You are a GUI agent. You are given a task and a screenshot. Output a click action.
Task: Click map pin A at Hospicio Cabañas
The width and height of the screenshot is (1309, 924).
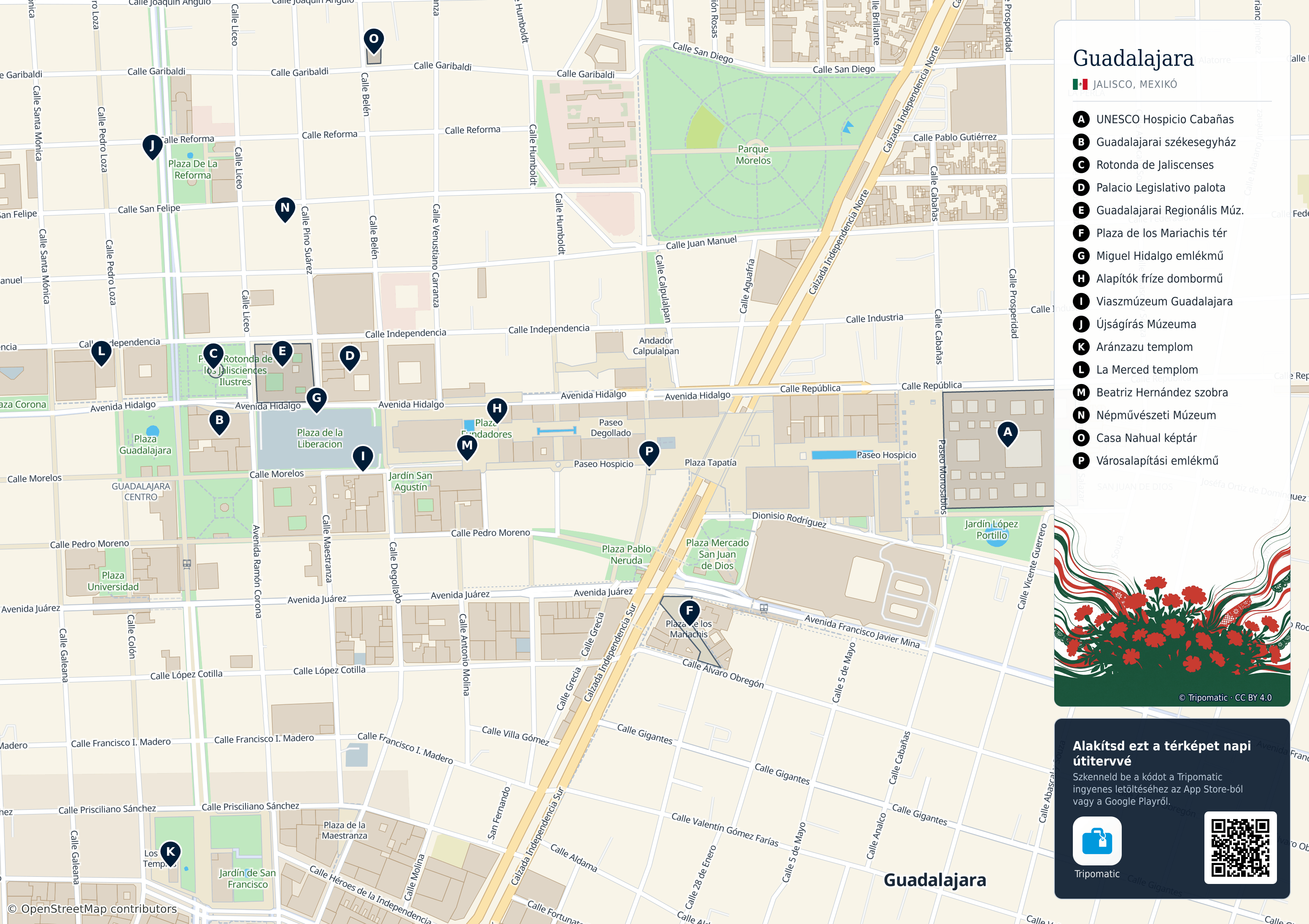click(x=1007, y=433)
